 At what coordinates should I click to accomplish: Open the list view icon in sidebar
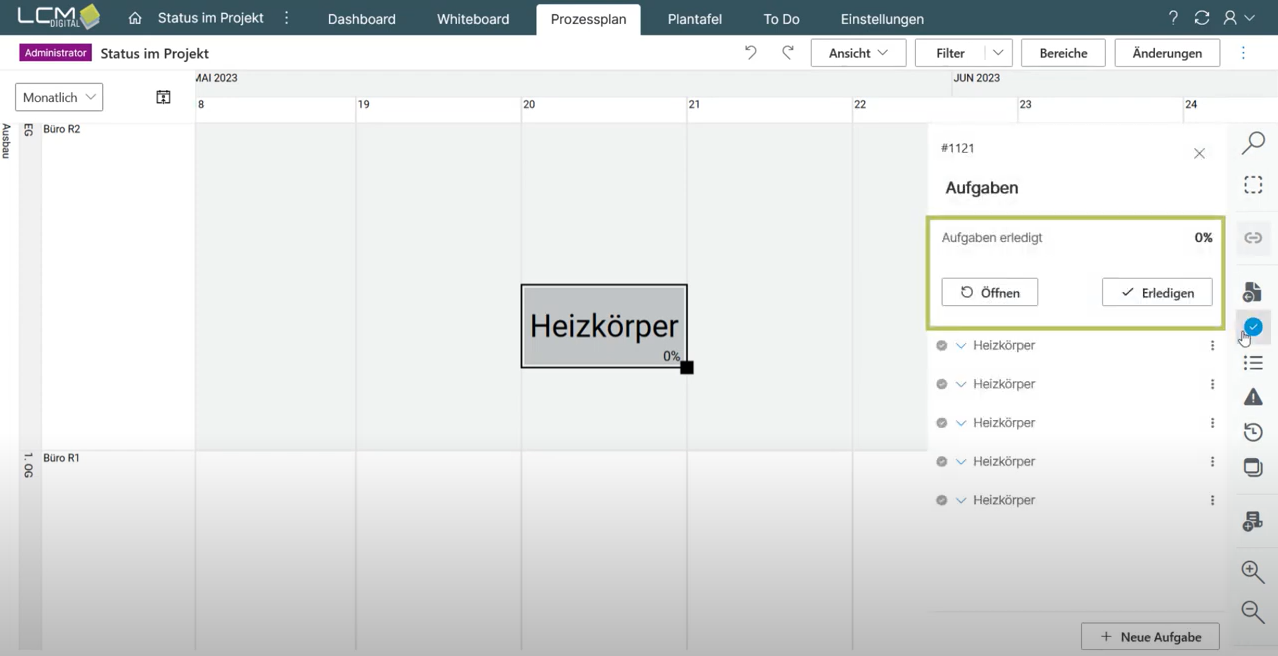click(1252, 363)
